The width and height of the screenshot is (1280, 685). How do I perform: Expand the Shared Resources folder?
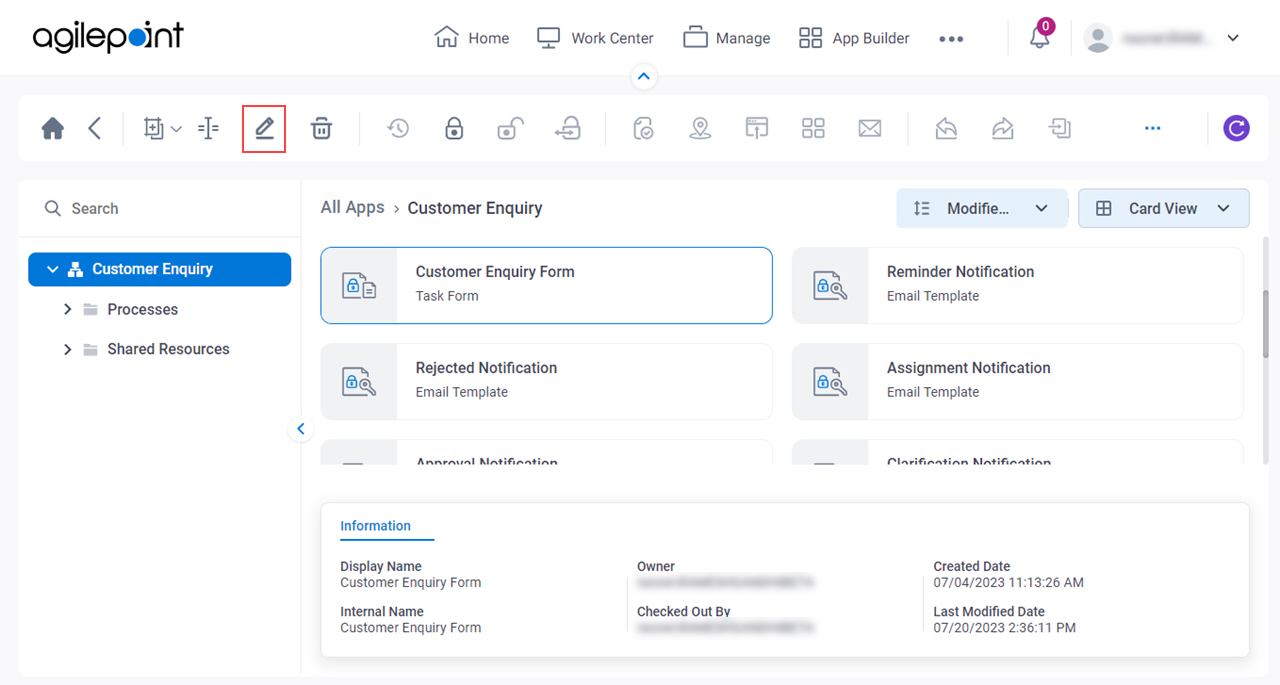point(68,349)
